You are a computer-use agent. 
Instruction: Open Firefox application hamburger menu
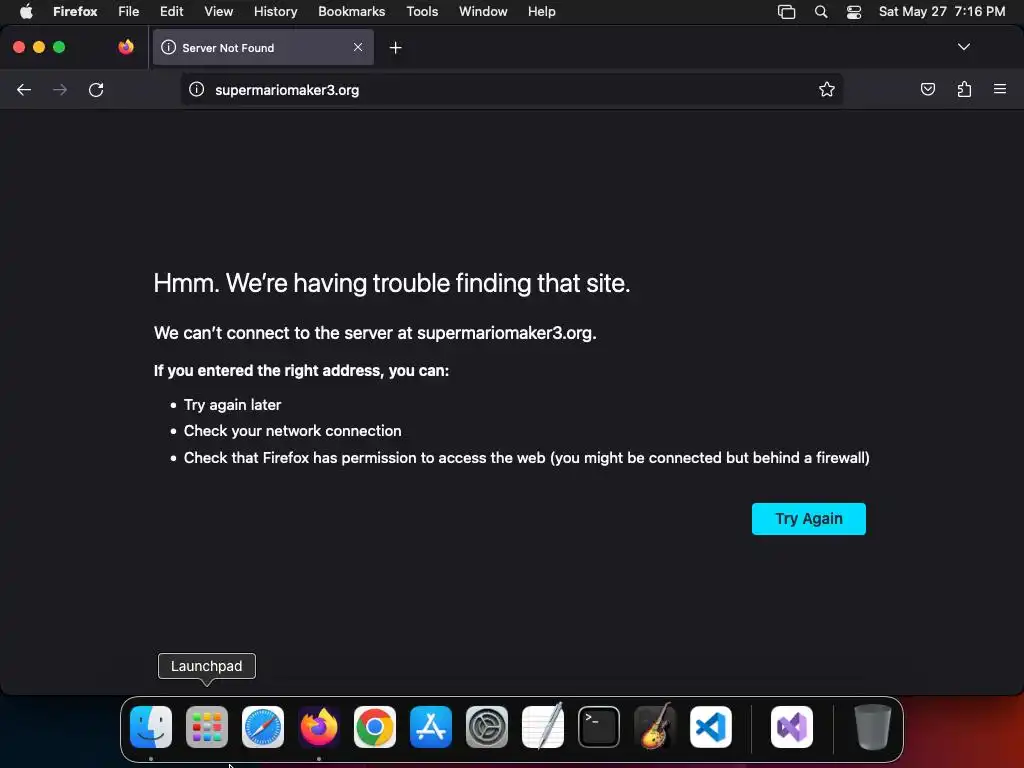(1000, 89)
